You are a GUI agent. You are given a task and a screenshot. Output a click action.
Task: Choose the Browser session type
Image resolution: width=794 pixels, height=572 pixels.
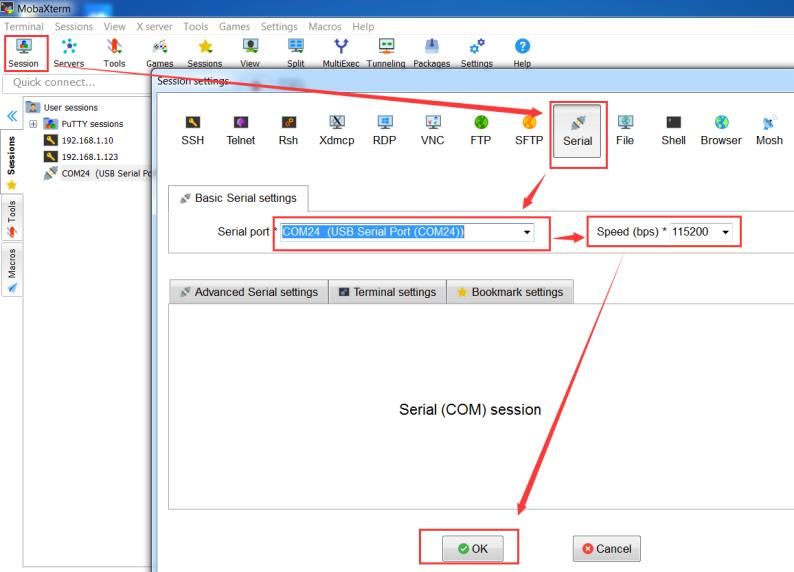click(721, 130)
